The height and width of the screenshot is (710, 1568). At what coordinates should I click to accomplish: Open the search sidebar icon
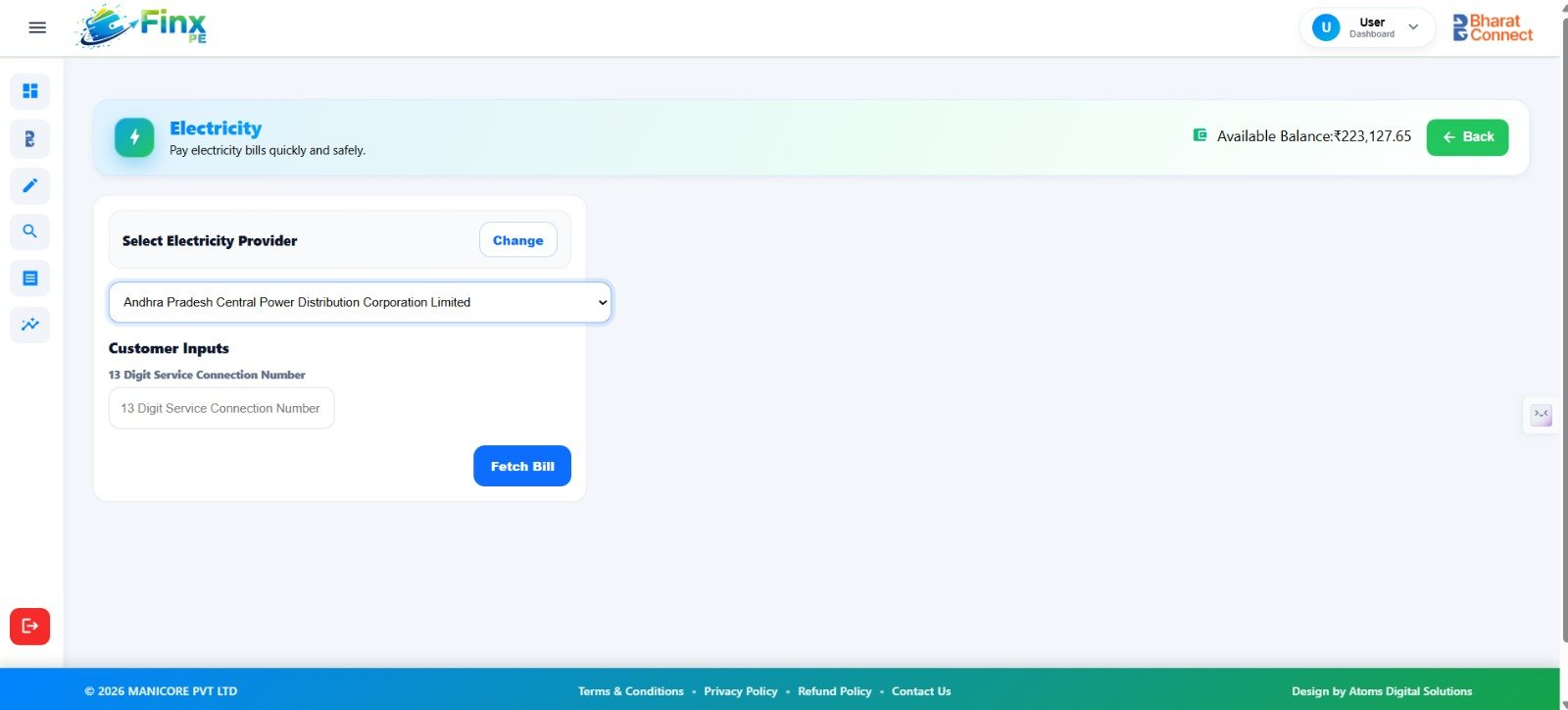tap(30, 231)
